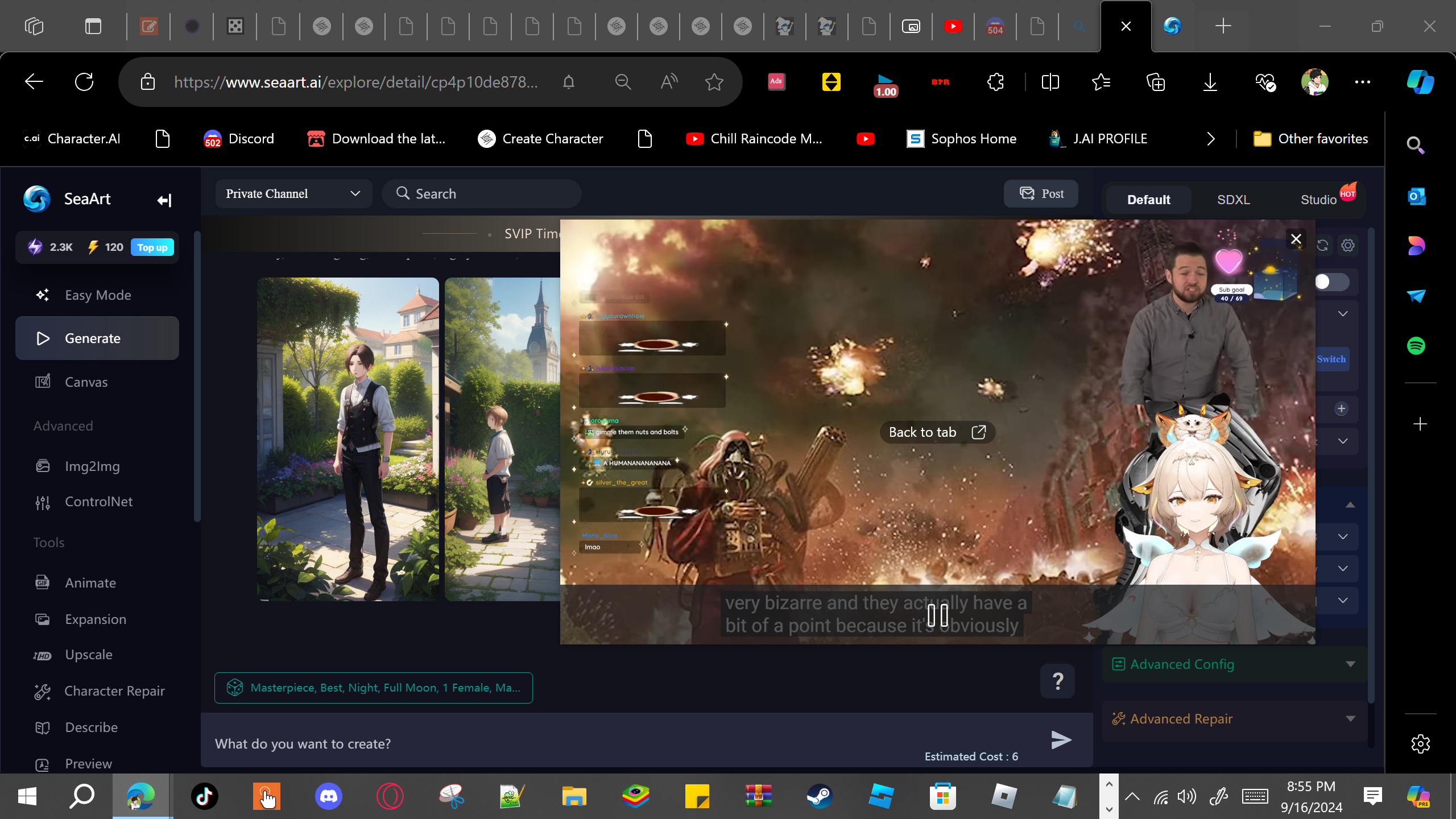Click the refresh icon in the right panel
The width and height of the screenshot is (1456, 819).
(x=1323, y=246)
